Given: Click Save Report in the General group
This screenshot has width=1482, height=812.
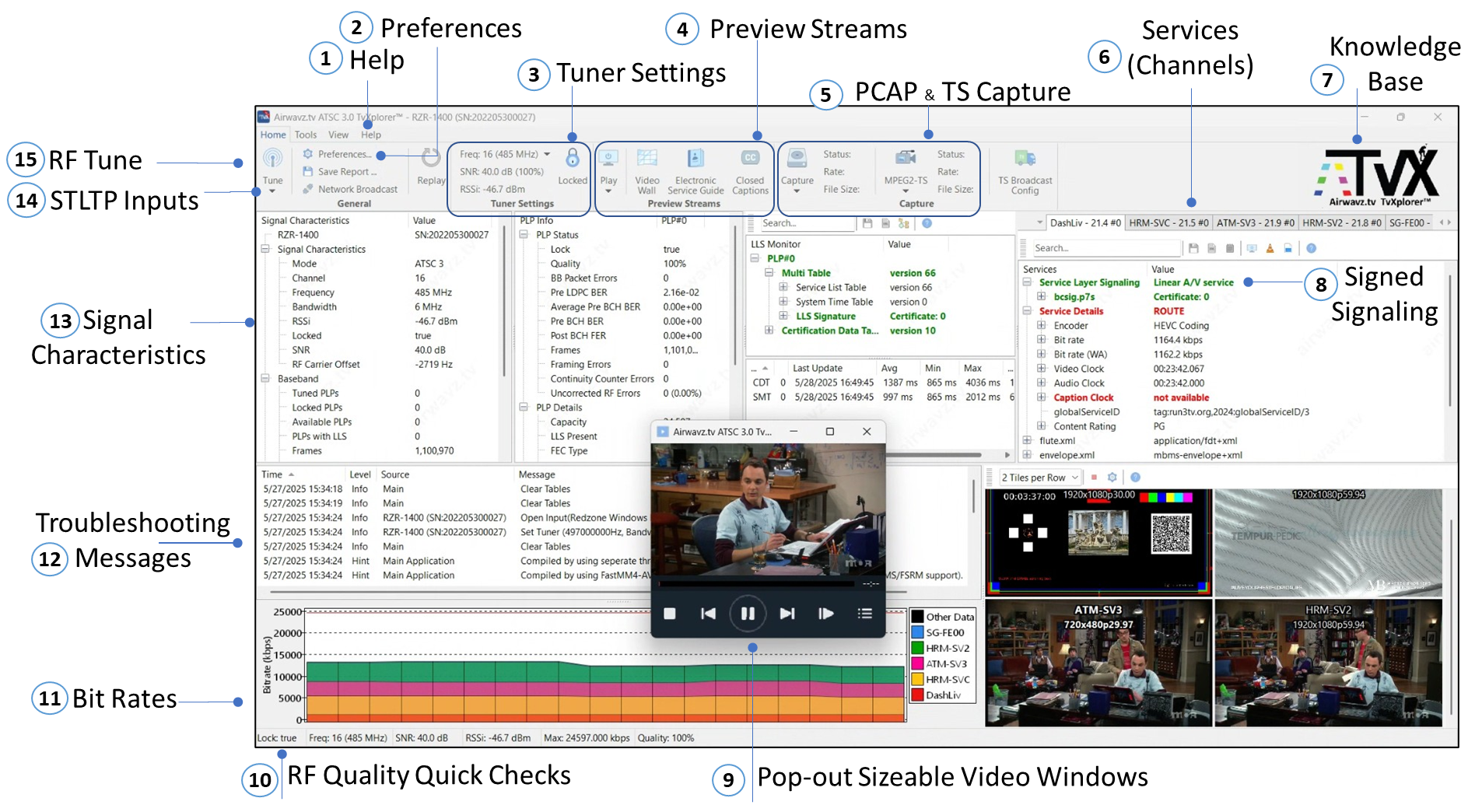Looking at the screenshot, I should tap(346, 171).
